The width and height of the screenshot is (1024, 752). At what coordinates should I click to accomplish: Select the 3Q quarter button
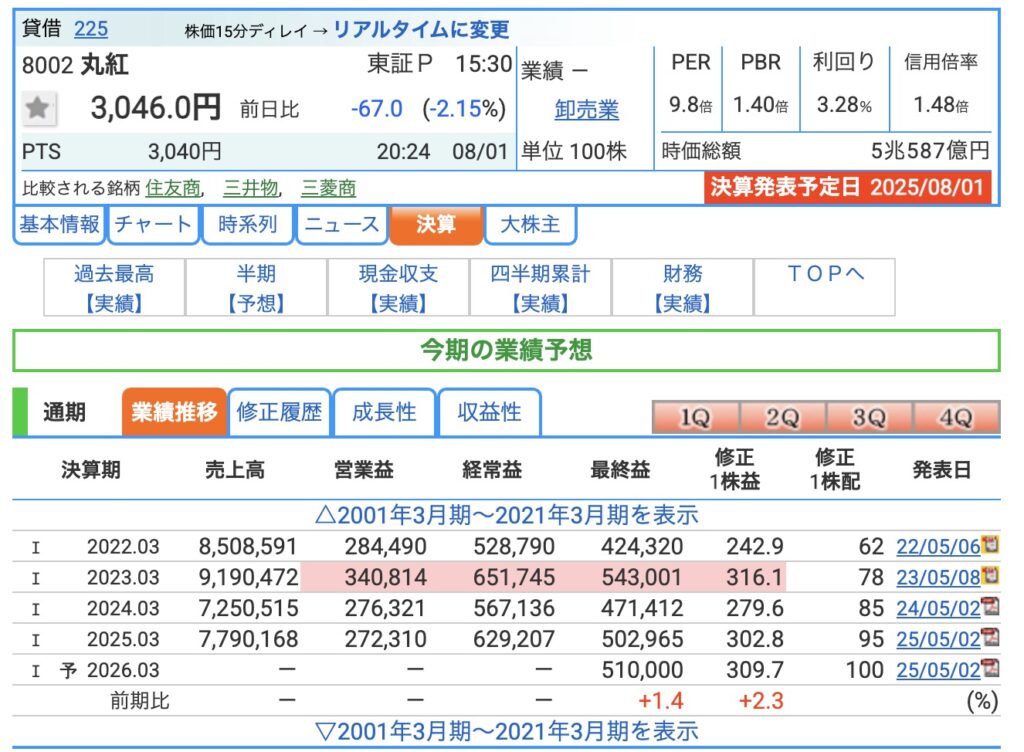[x=869, y=417]
